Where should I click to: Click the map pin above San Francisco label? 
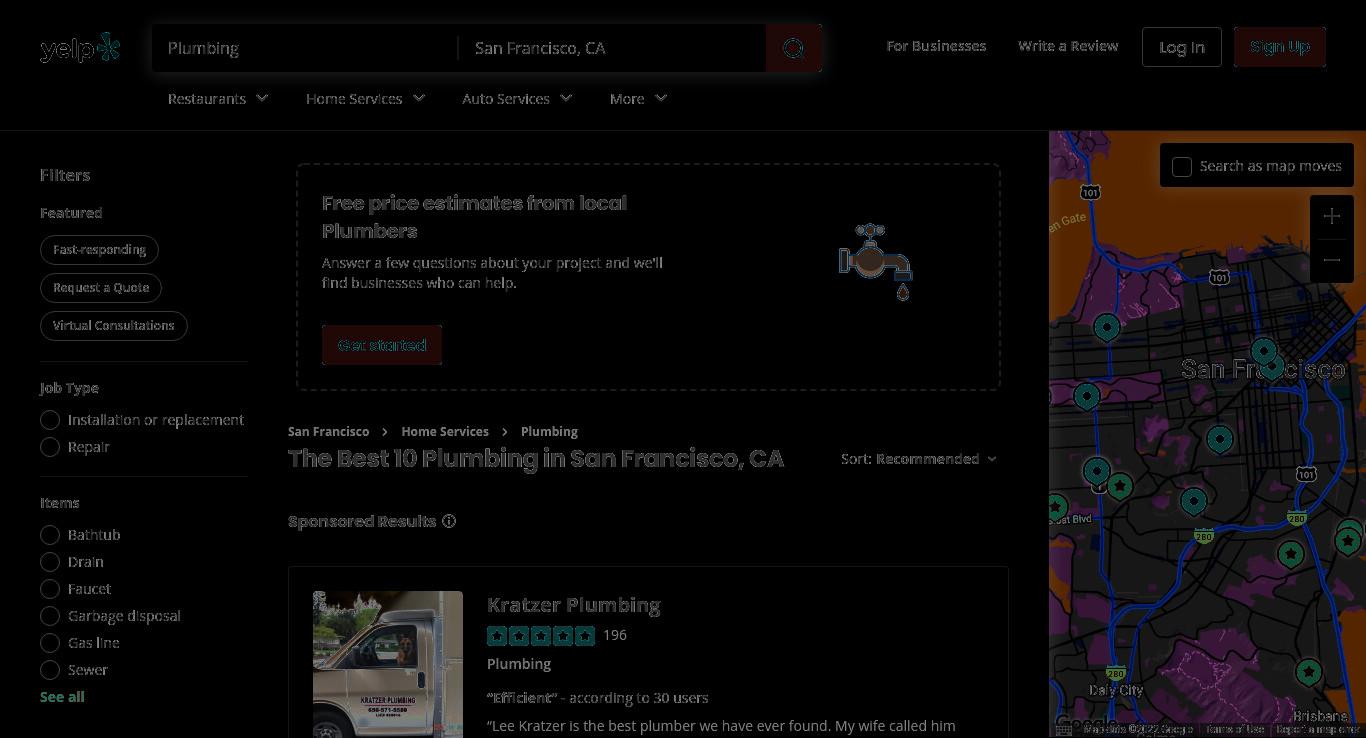[x=1264, y=352]
